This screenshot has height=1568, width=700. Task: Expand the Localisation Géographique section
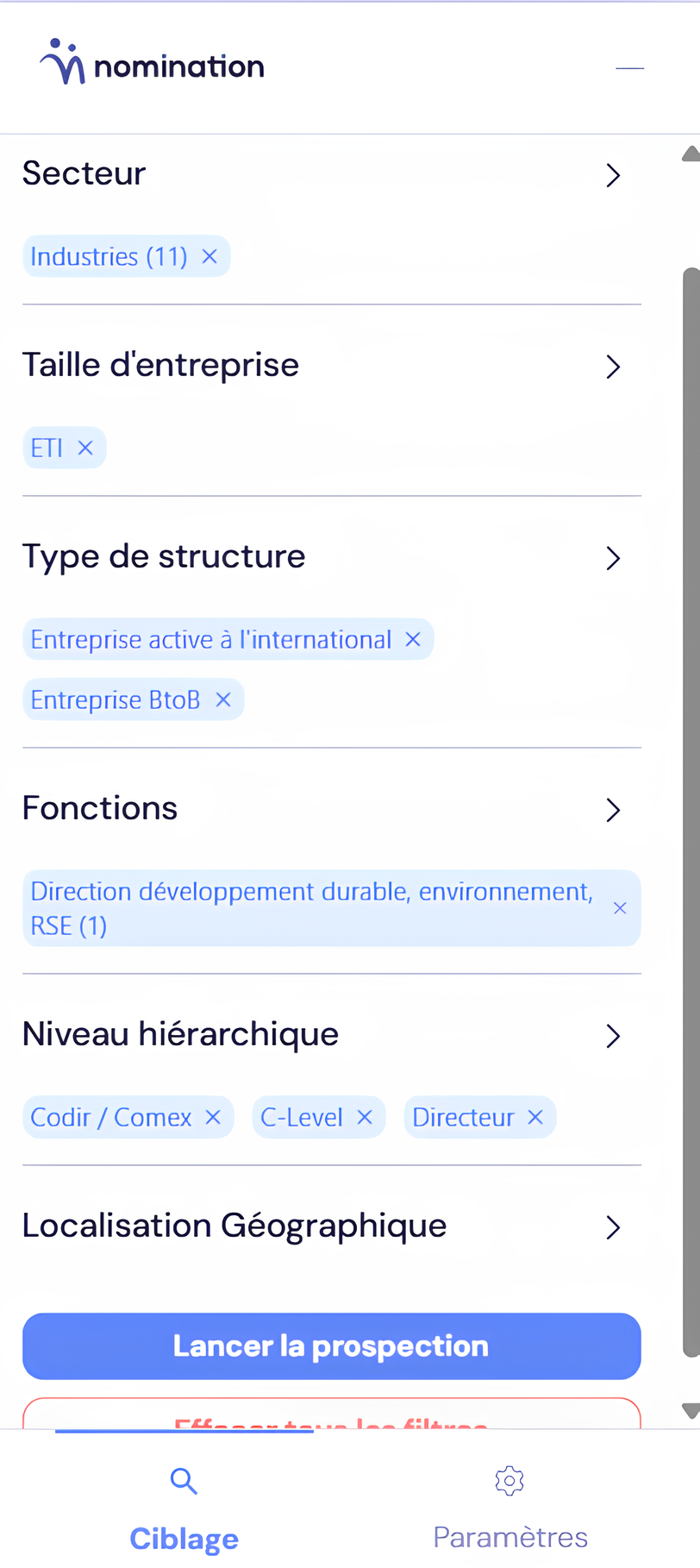coord(613,1227)
